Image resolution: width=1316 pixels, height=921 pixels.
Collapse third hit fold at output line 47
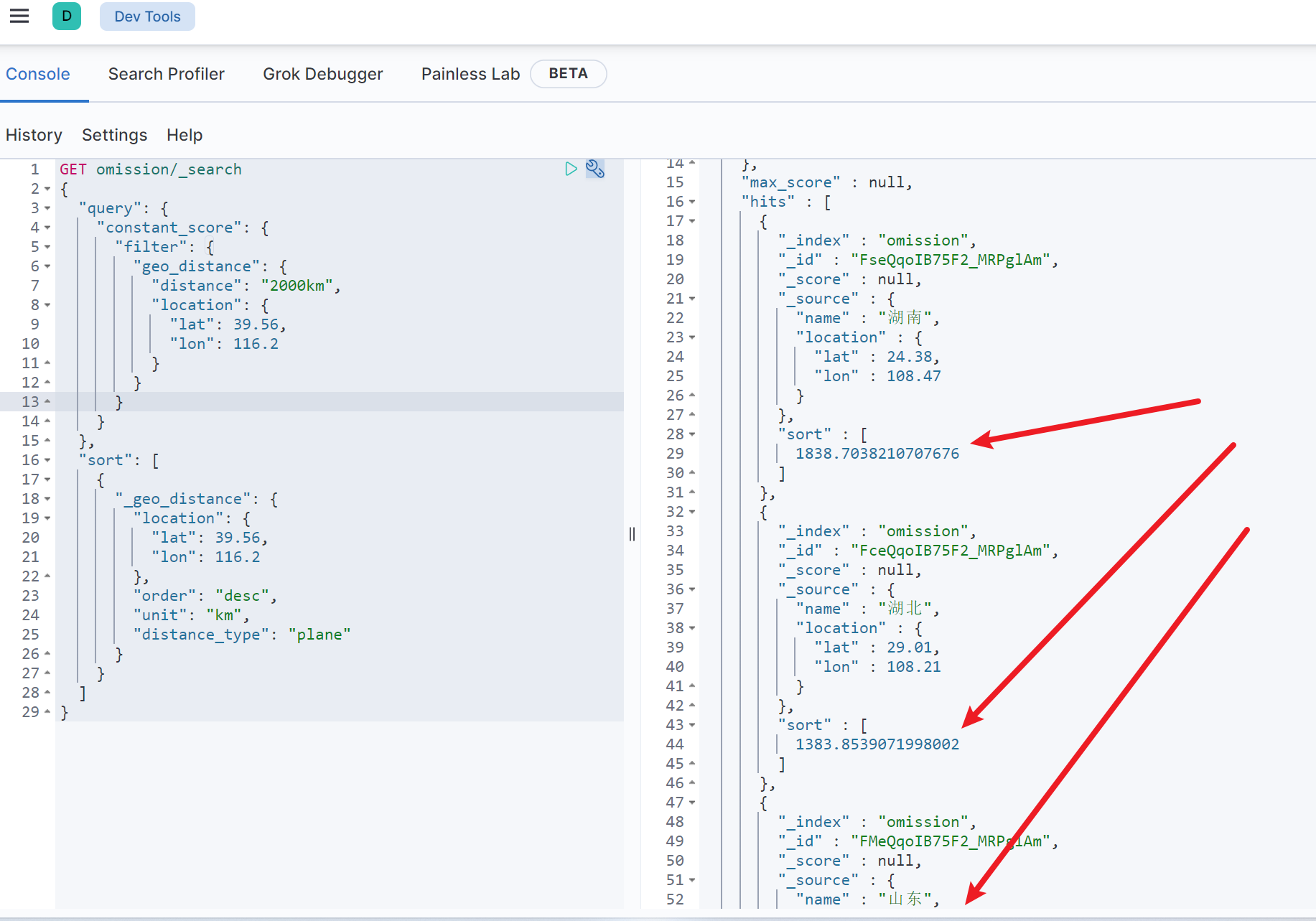click(x=692, y=803)
